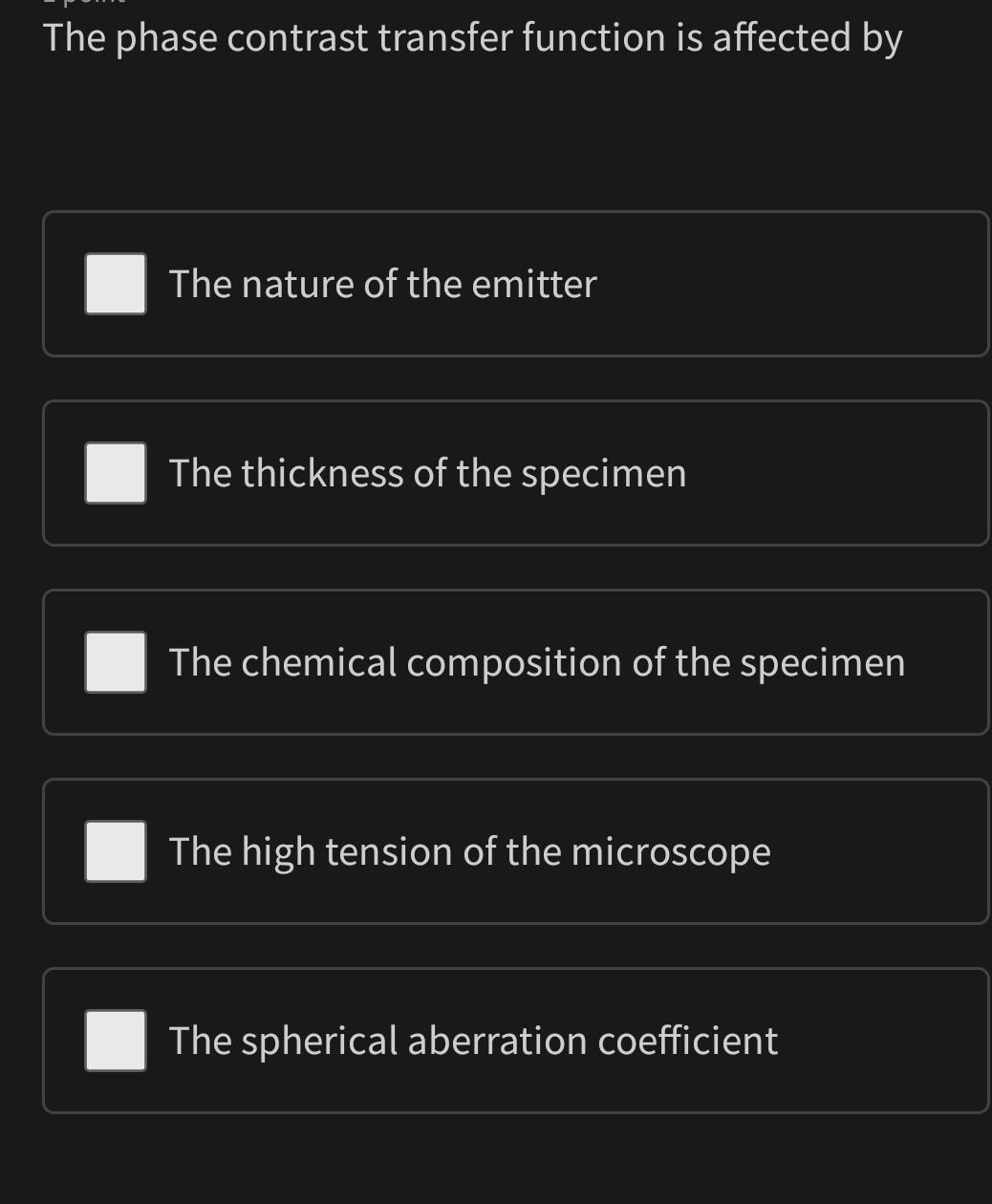Check the box for 'The high tension of the microscope'
Viewport: 992px width, 1204px height.
[115, 850]
